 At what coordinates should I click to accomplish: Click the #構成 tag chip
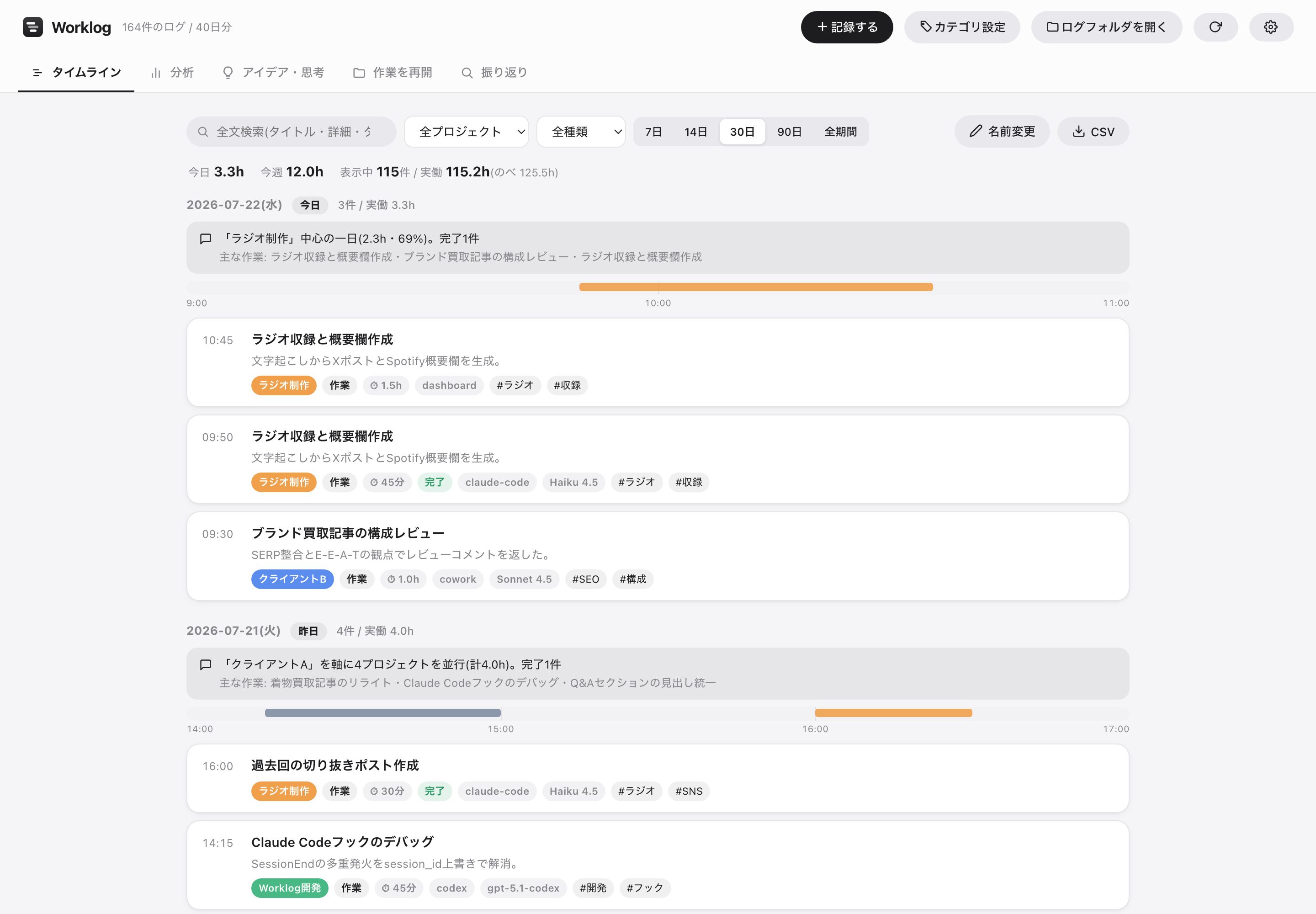pyautogui.click(x=633, y=579)
